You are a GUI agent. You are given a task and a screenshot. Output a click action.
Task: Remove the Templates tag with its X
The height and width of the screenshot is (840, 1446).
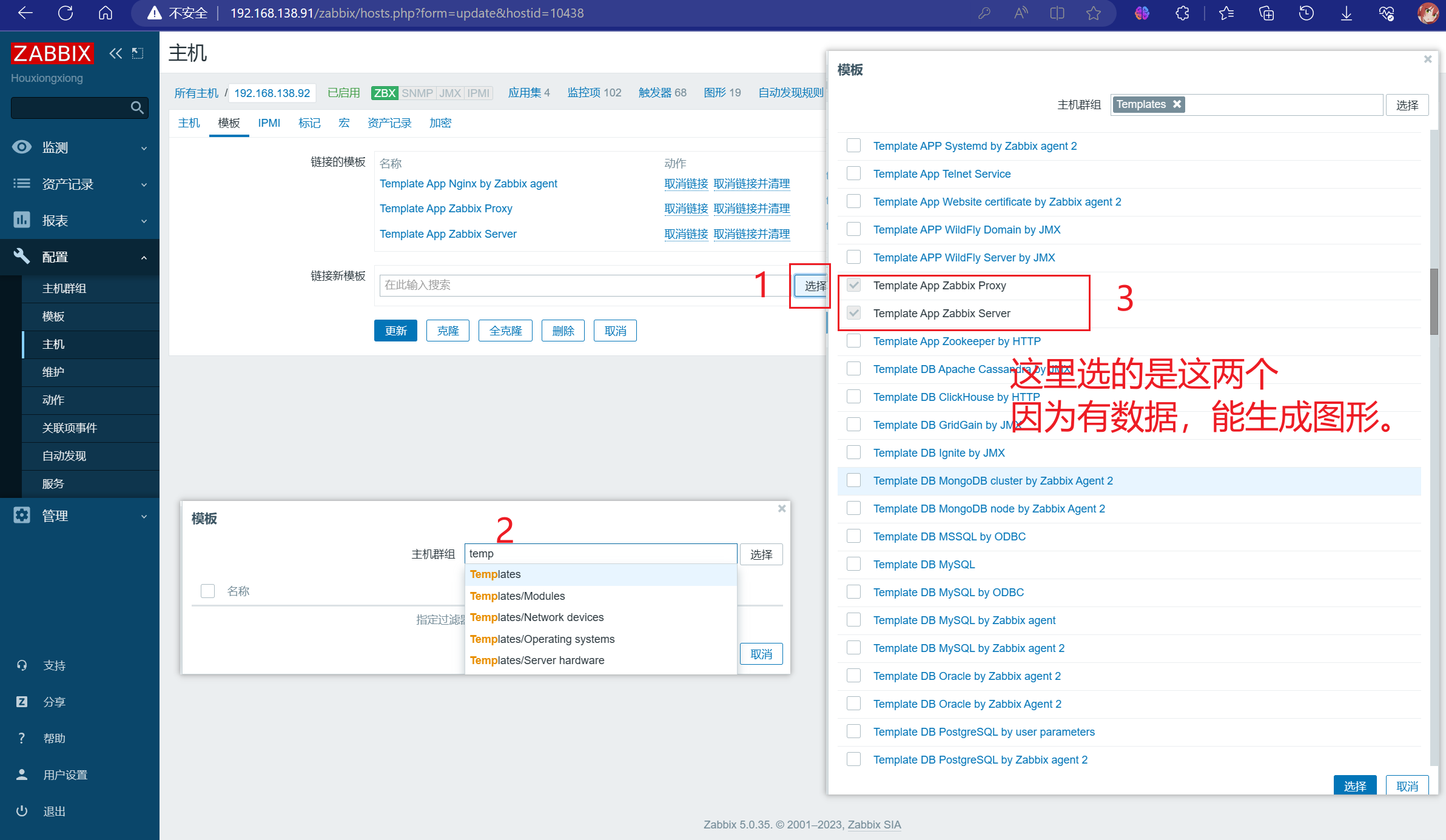pos(1177,104)
